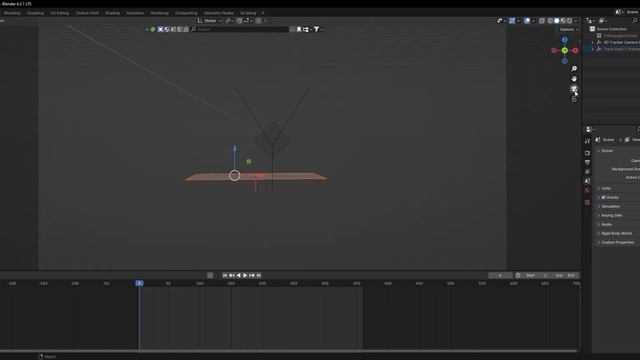Open the Output properties tab
The height and width of the screenshot is (360, 640).
click(587, 162)
